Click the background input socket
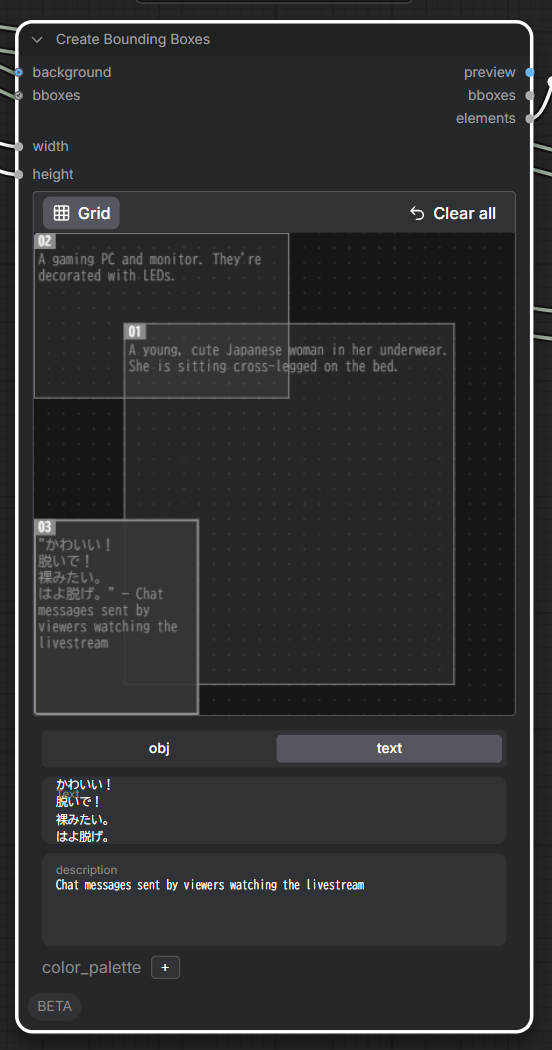Viewport: 552px width, 1050px height. pos(19,72)
